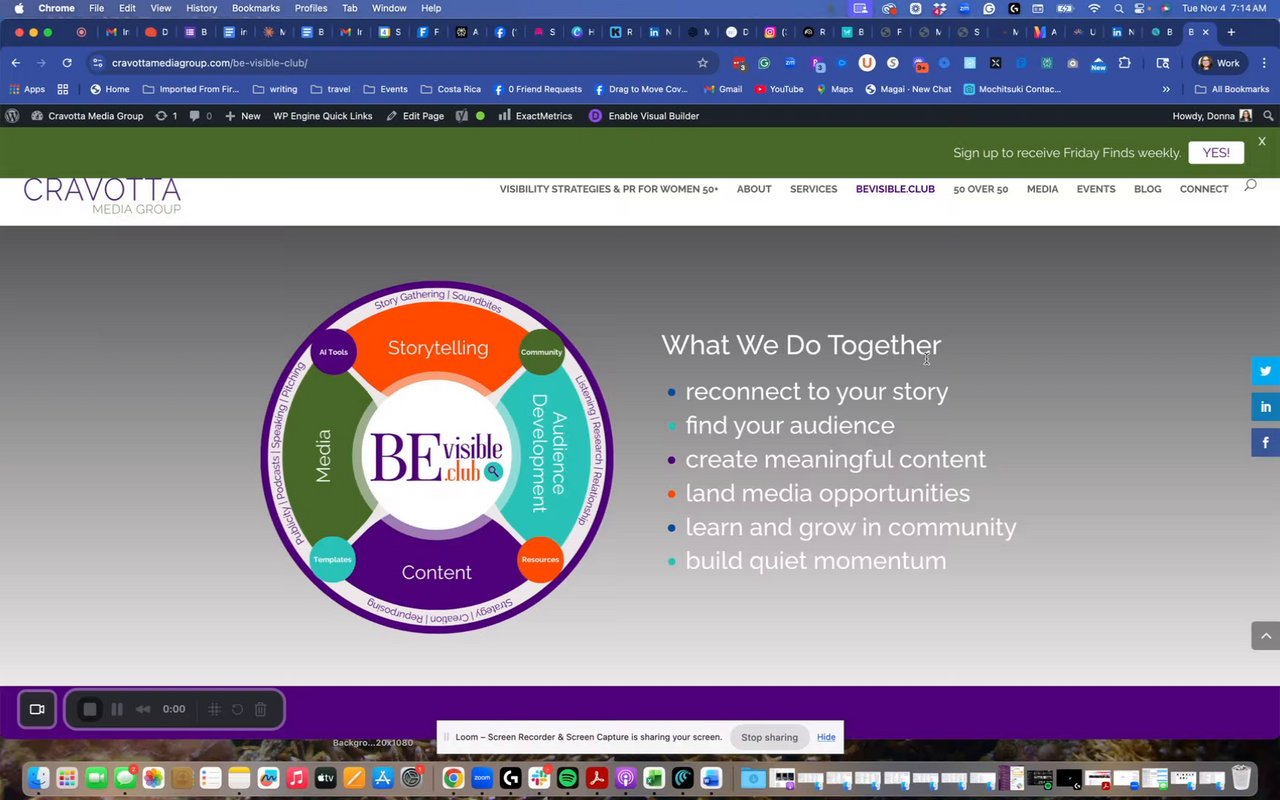Open the CONNECT nav menu item
Screen dimensions: 1280x800
click(1204, 189)
